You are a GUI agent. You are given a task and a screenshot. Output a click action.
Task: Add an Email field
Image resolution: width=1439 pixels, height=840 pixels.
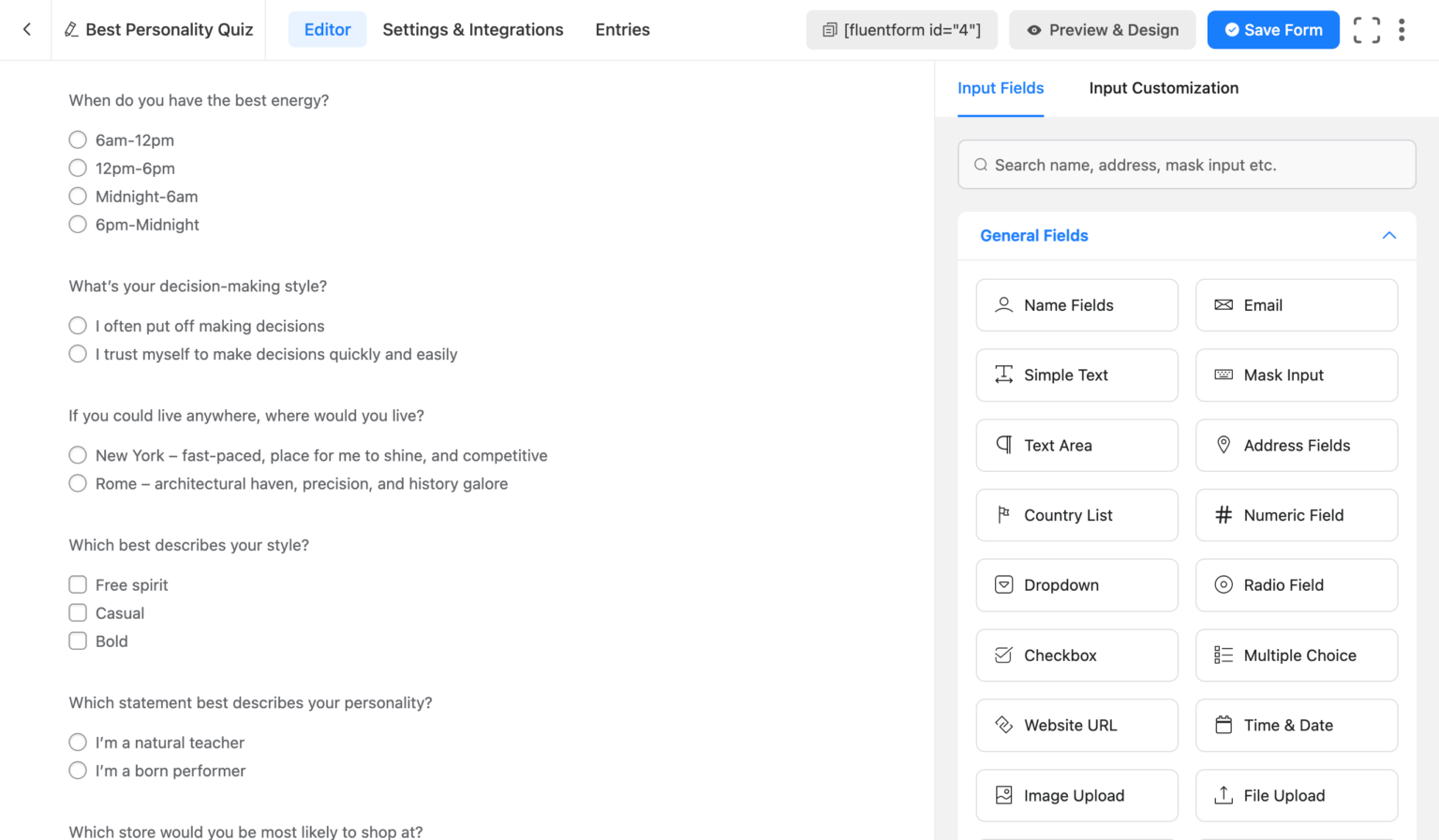[x=1296, y=304]
